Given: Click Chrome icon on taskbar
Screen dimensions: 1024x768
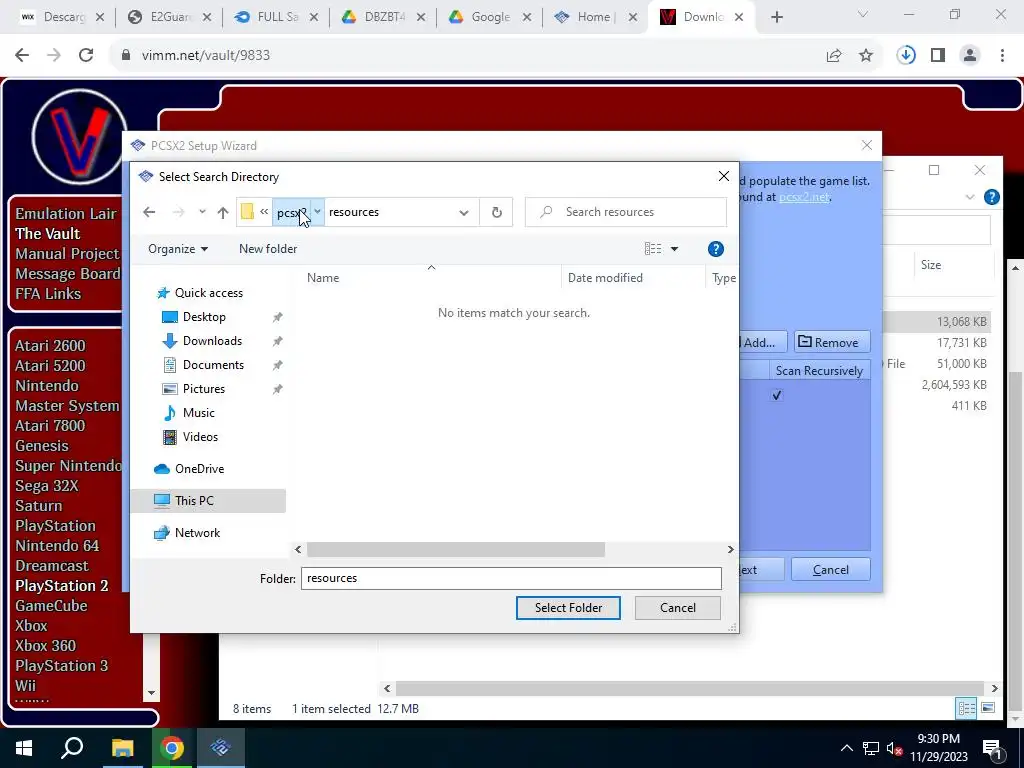Looking at the screenshot, I should pyautogui.click(x=171, y=748).
